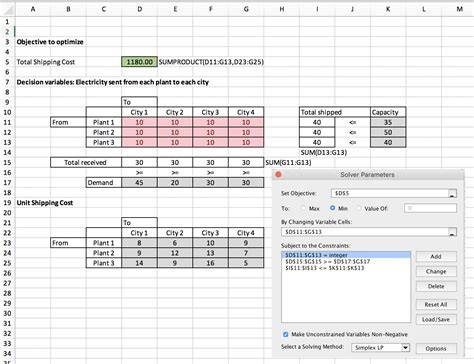The width and height of the screenshot is (474, 364).
Task: Click the City 1 demand cell 45
Action: [140, 183]
